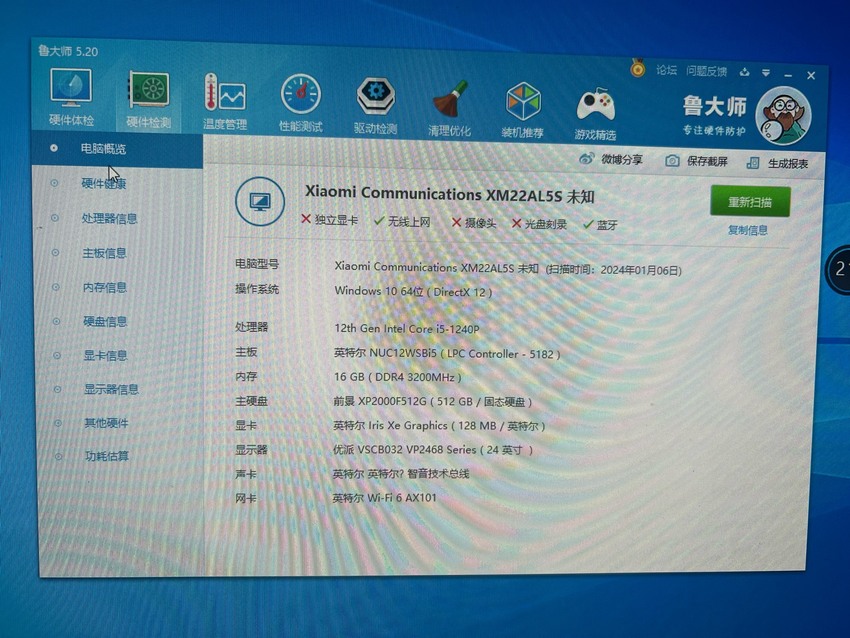This screenshot has height=638, width=850.
Task: Click the 摄像头 status indicator
Action: (x=473, y=223)
